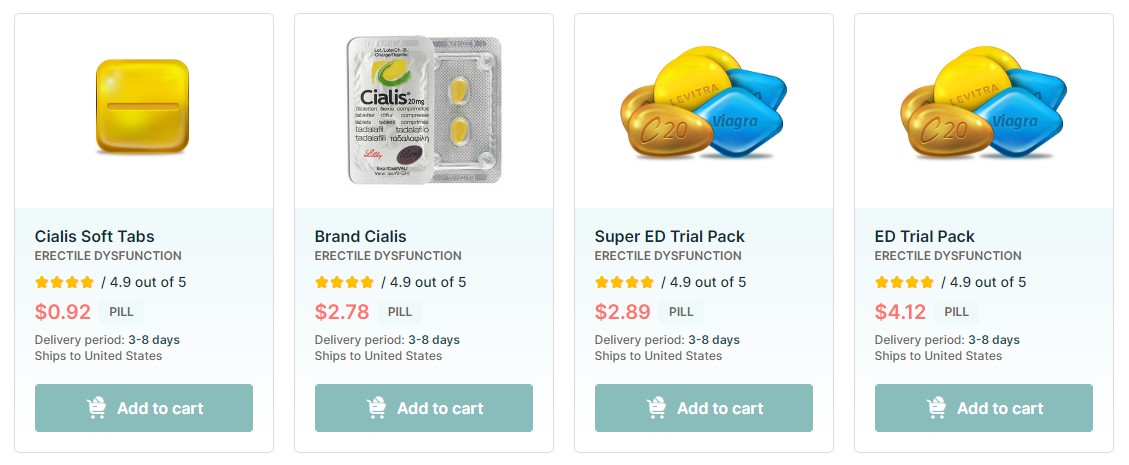Screen dimensions: 1129x465
Task: Select the yellow soft tab pill image
Action: click(x=143, y=106)
